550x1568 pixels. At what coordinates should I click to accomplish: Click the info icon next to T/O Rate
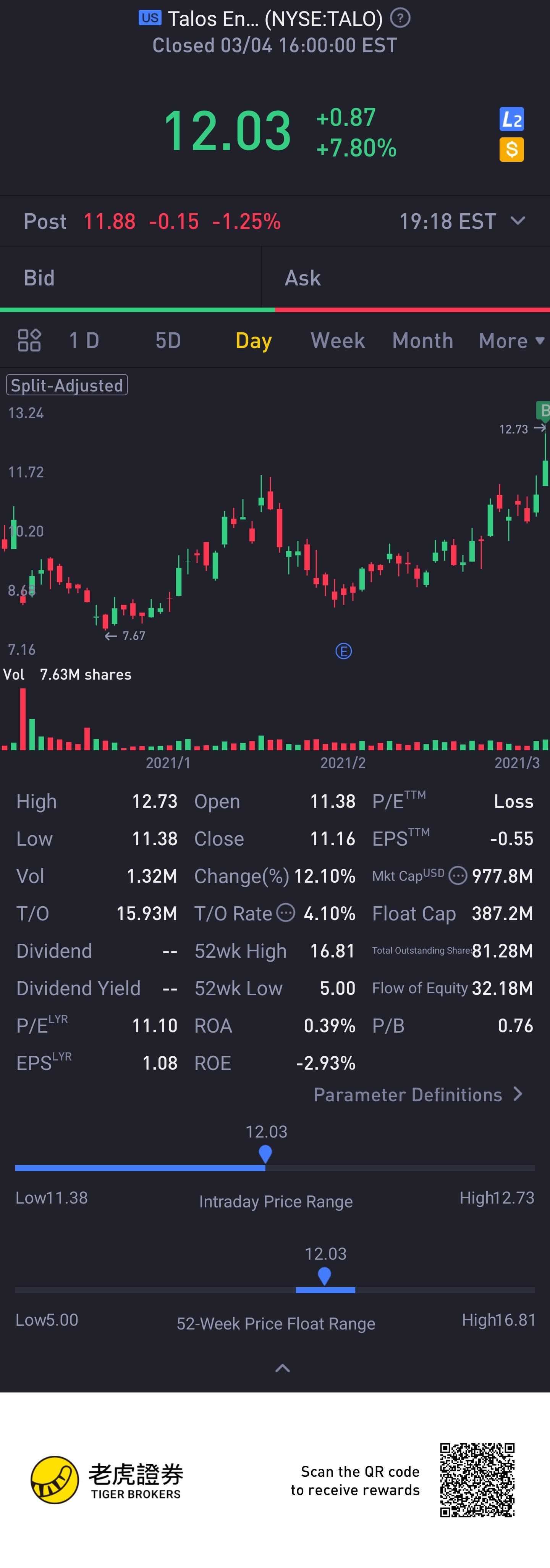click(286, 912)
